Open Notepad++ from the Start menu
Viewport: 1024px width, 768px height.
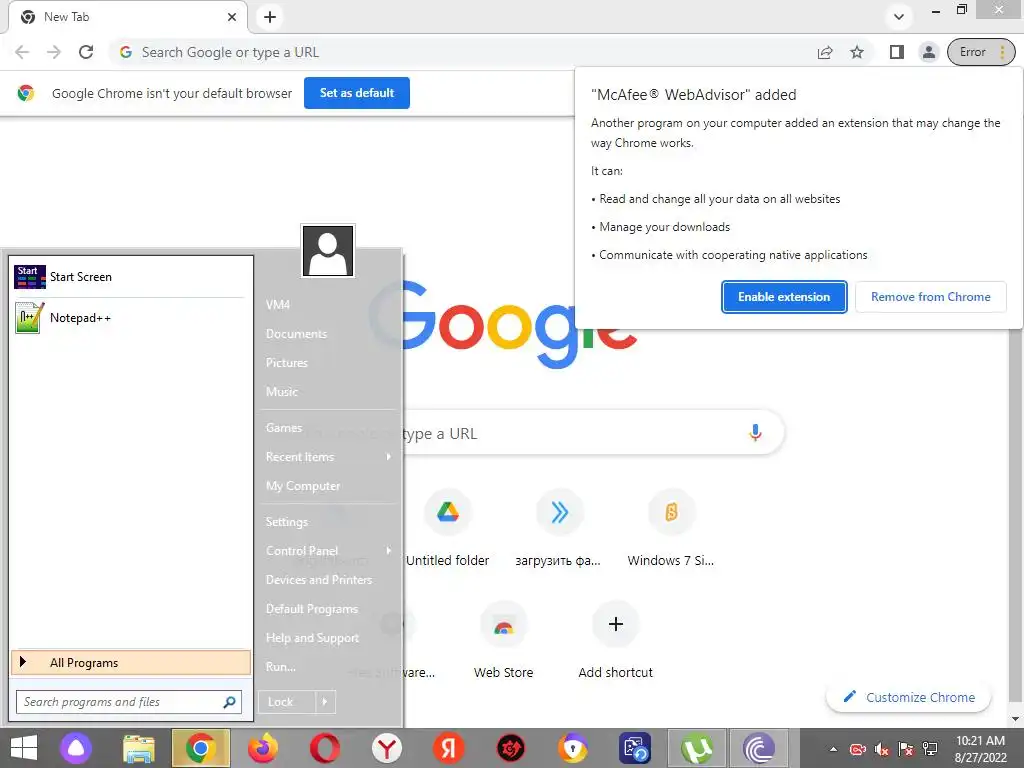pos(131,318)
